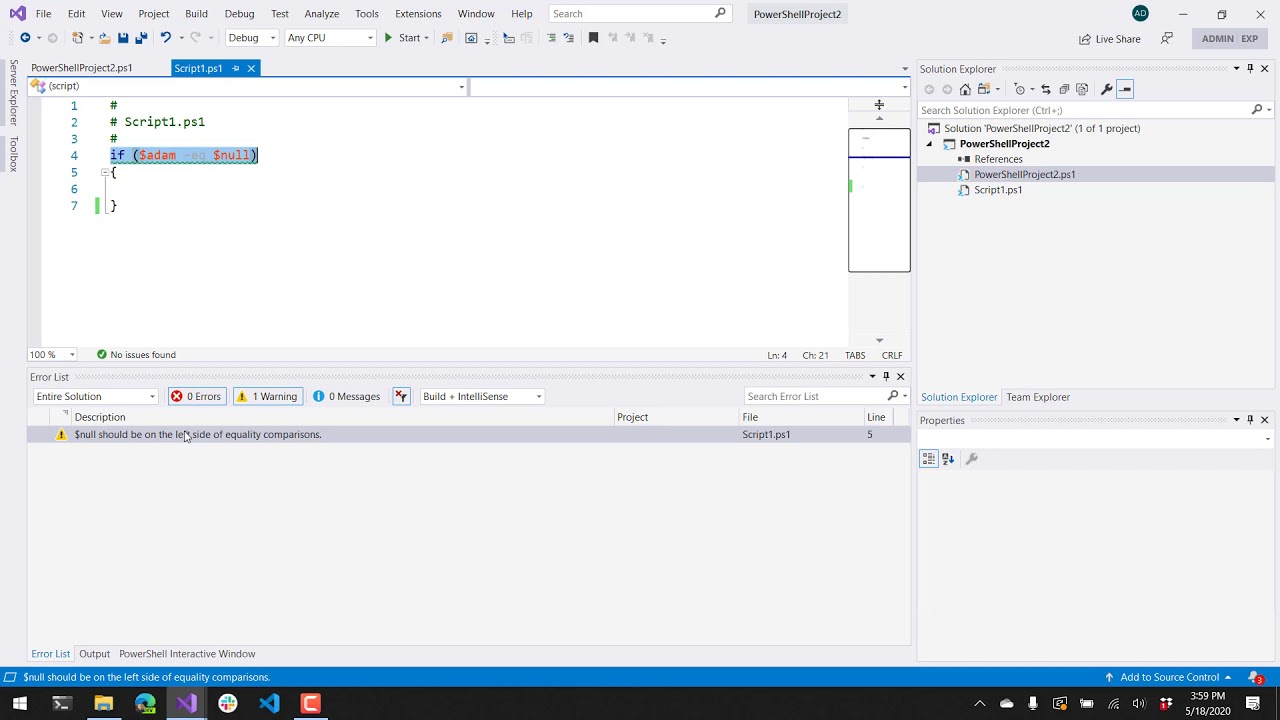
Task: Collapse the code block at line 5
Action: click(104, 172)
